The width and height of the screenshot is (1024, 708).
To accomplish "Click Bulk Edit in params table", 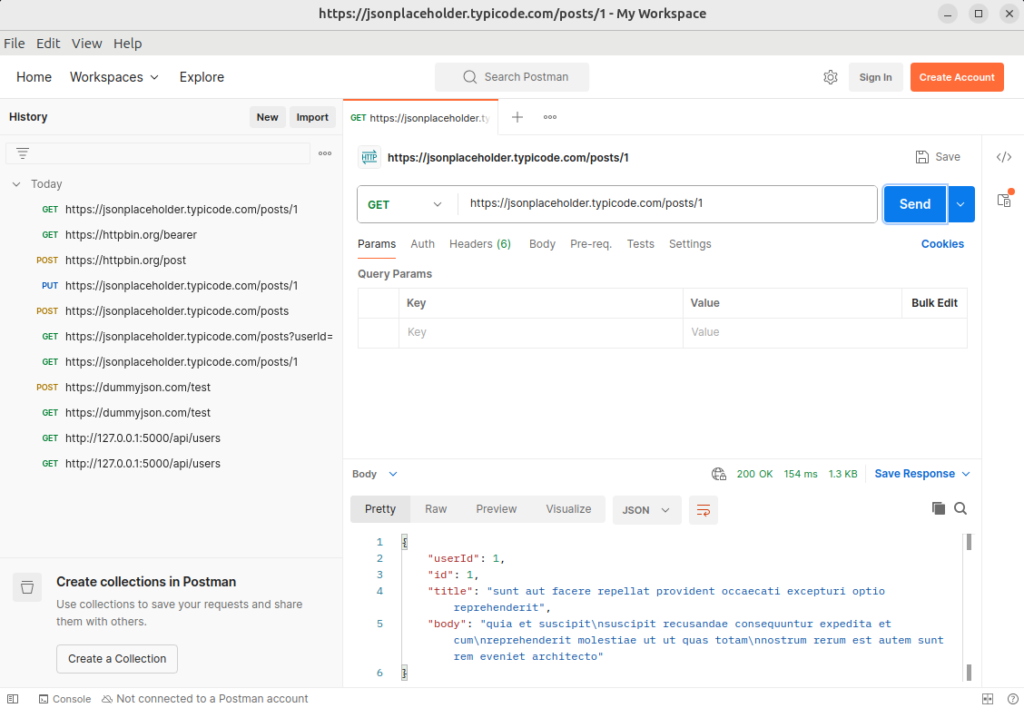I will point(934,303).
